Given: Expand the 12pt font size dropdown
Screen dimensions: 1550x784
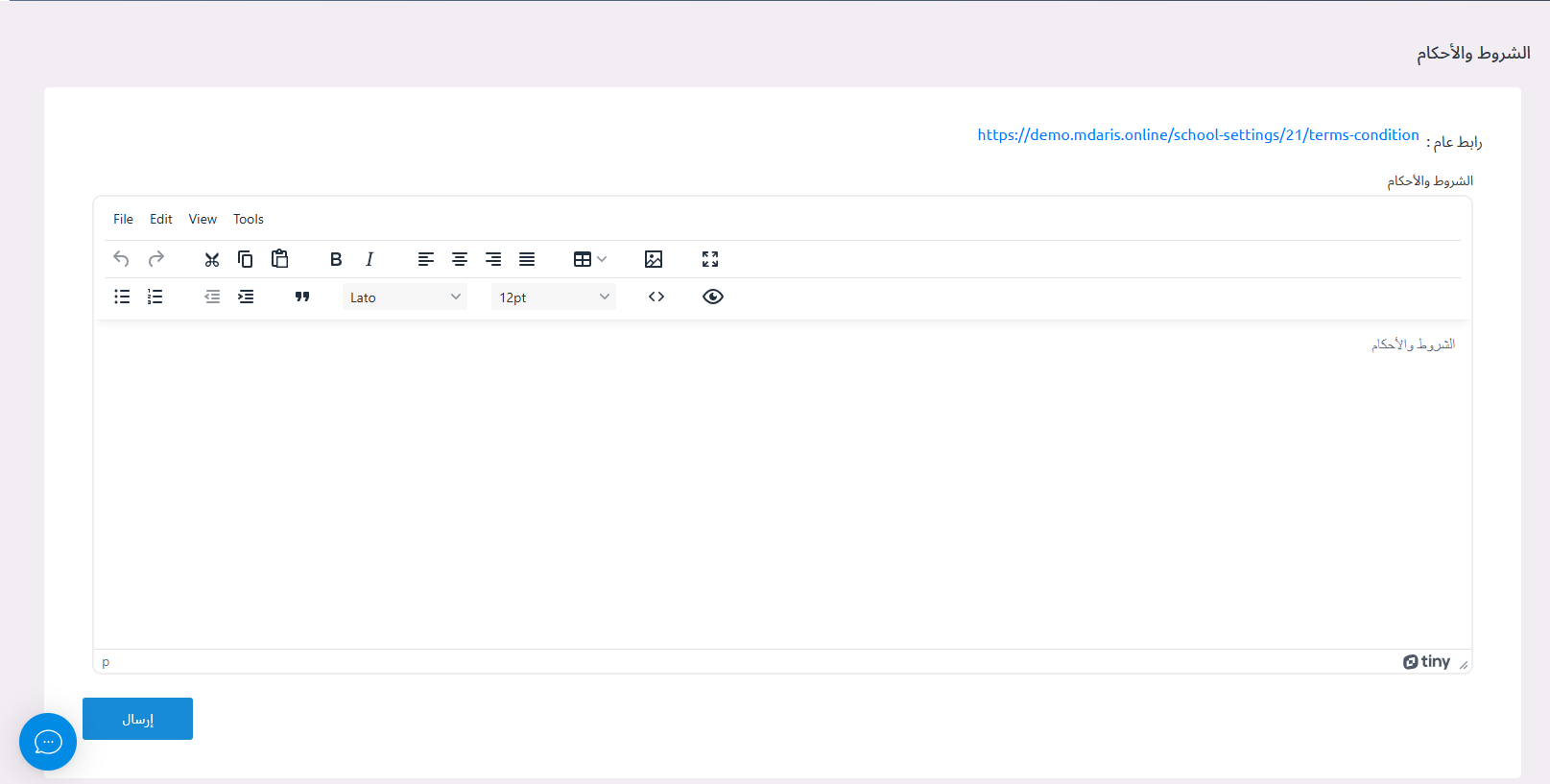Looking at the screenshot, I should [554, 297].
